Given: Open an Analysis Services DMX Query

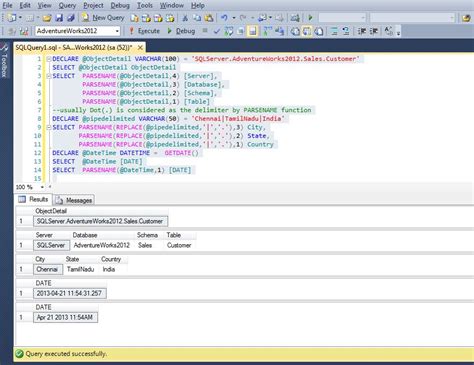Looking at the screenshot, I should (x=158, y=18).
